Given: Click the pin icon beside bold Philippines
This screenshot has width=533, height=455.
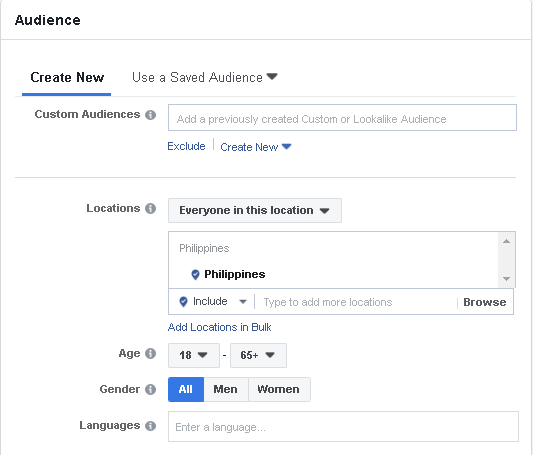Looking at the screenshot, I should click(195, 275).
